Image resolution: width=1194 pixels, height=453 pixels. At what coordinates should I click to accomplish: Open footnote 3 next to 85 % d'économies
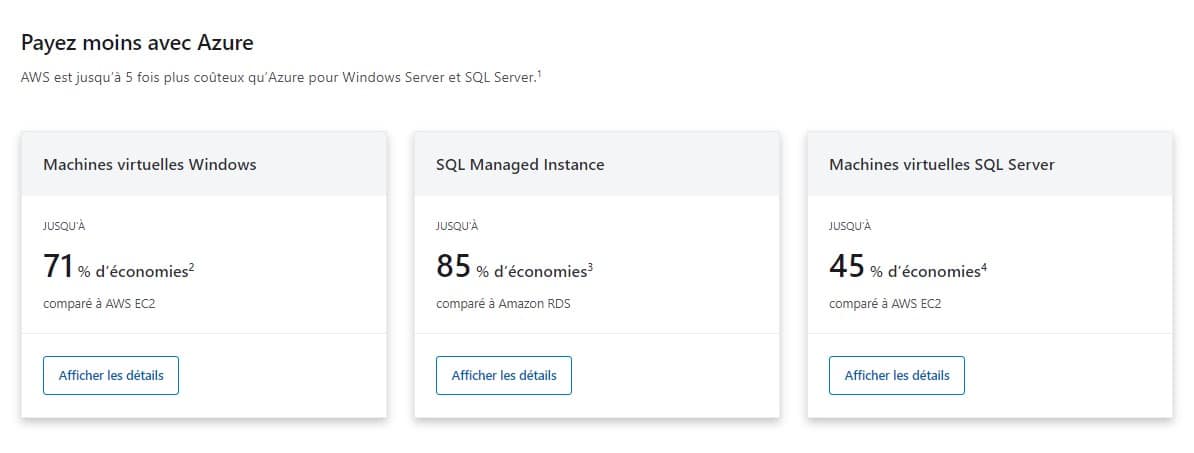point(590,266)
